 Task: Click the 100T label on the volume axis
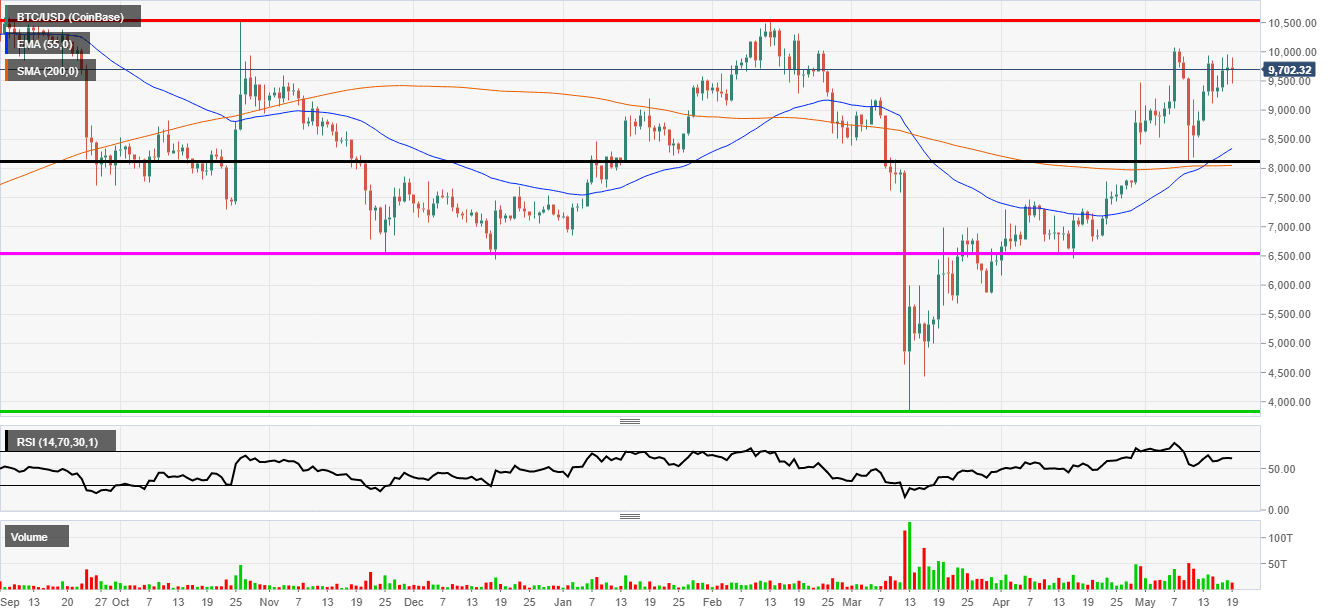1281,538
